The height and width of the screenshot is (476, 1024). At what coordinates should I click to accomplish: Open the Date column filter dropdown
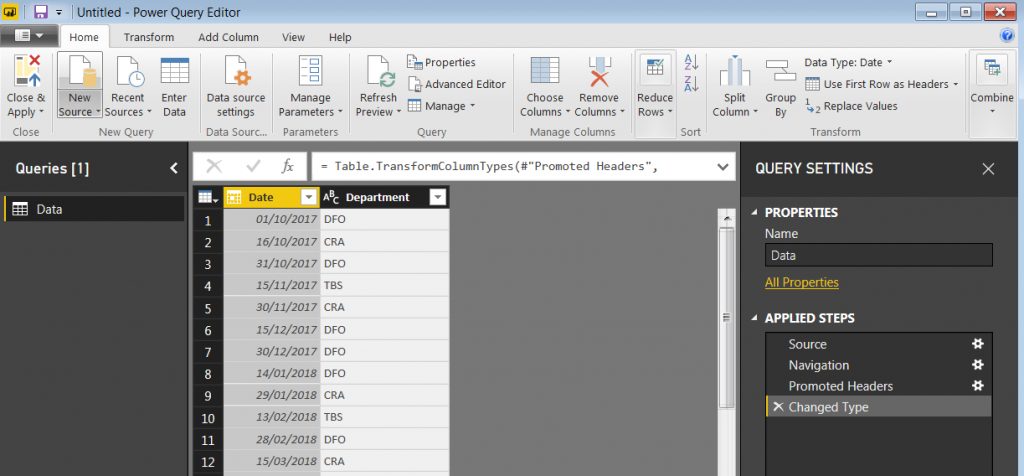pyautogui.click(x=308, y=198)
